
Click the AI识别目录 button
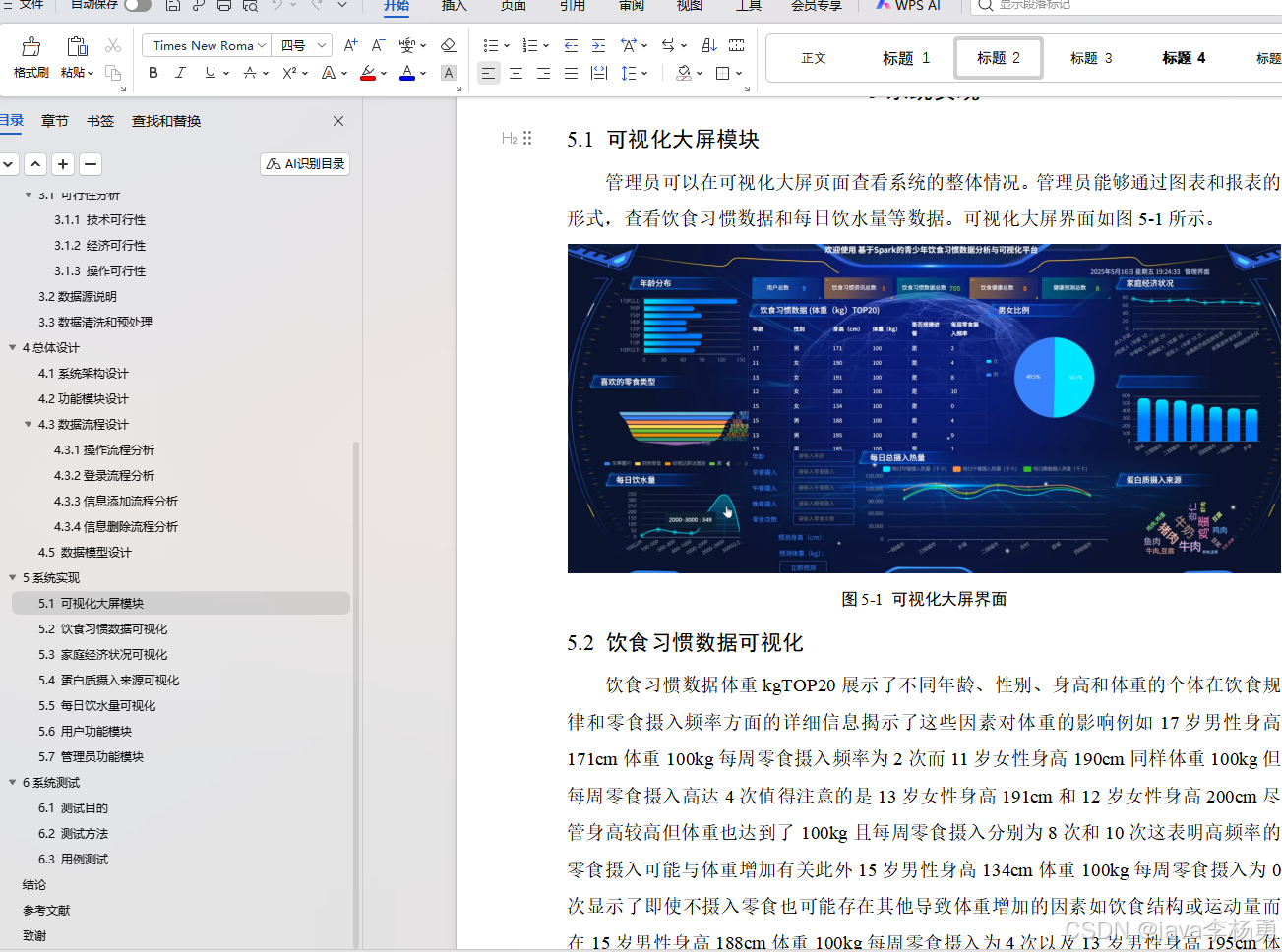(x=305, y=164)
